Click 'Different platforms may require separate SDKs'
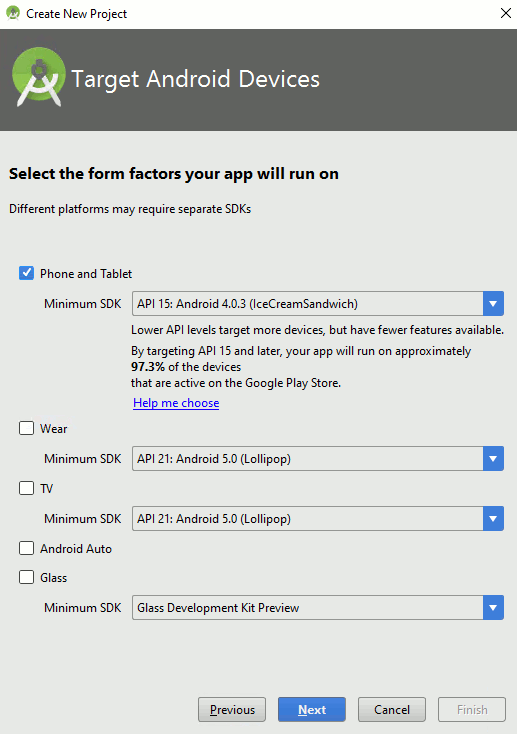 [130, 209]
